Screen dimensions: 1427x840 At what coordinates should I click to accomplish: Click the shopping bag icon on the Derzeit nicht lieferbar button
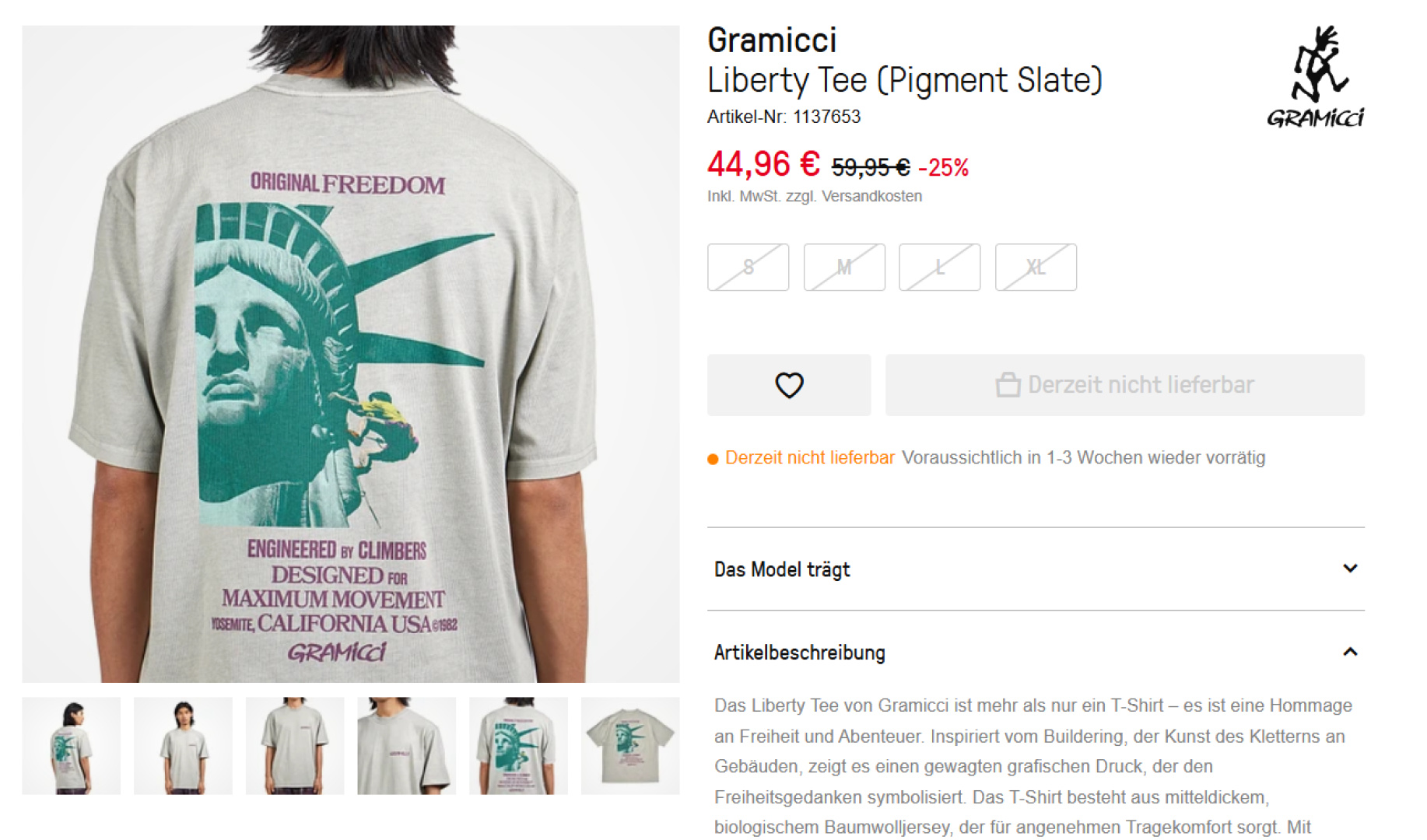pyautogui.click(x=1008, y=384)
